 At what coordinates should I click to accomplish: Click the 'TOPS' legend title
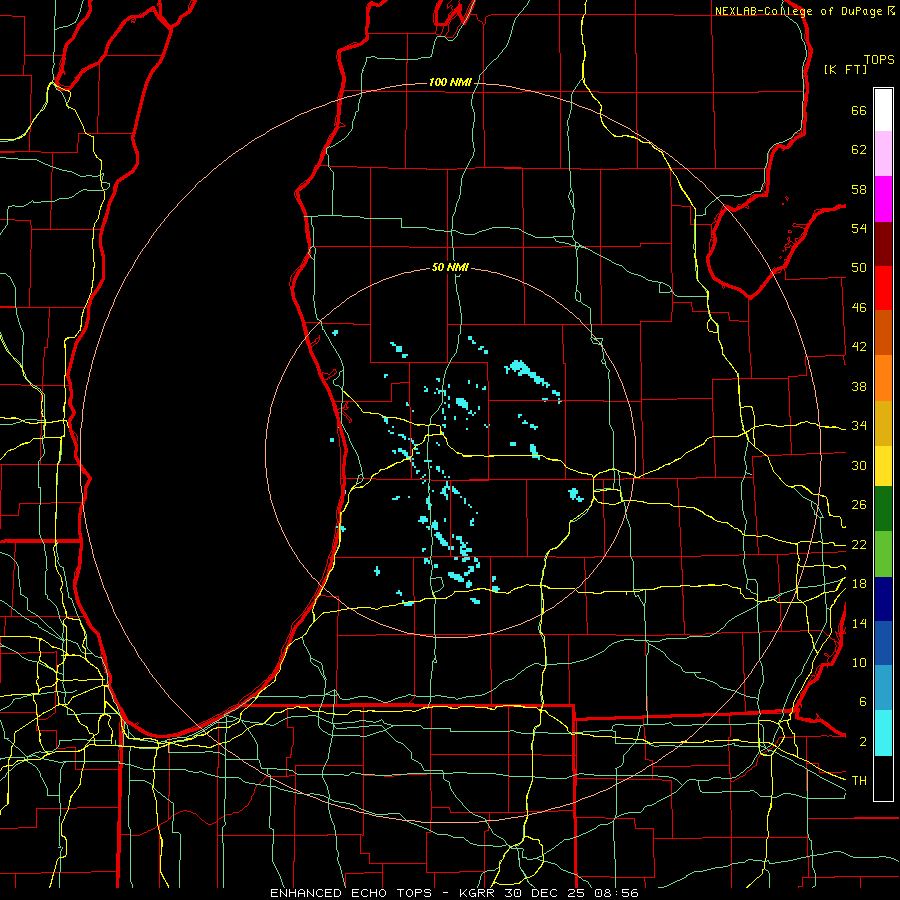879,59
